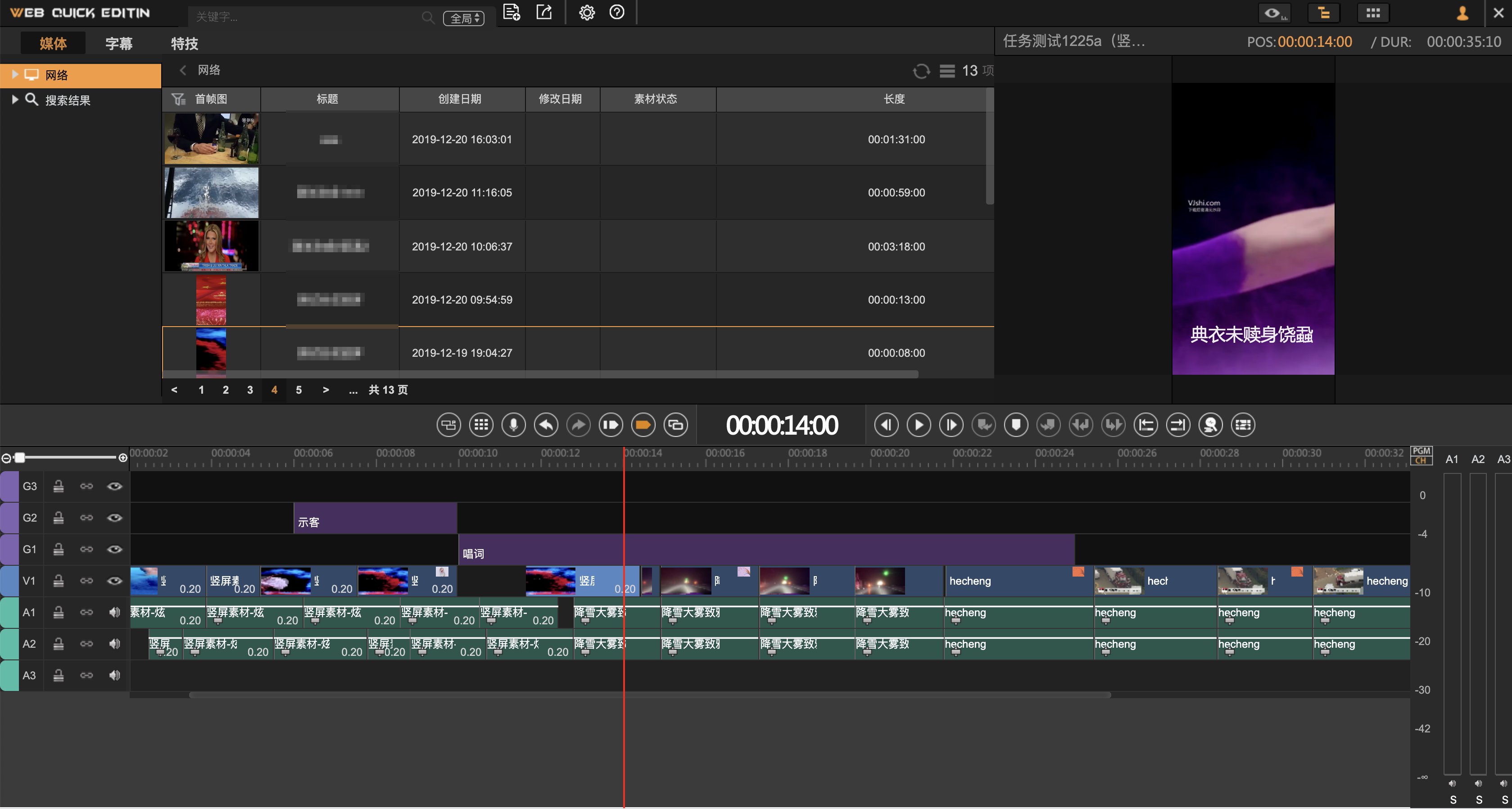
Task: Refresh the network media list
Action: pos(921,71)
